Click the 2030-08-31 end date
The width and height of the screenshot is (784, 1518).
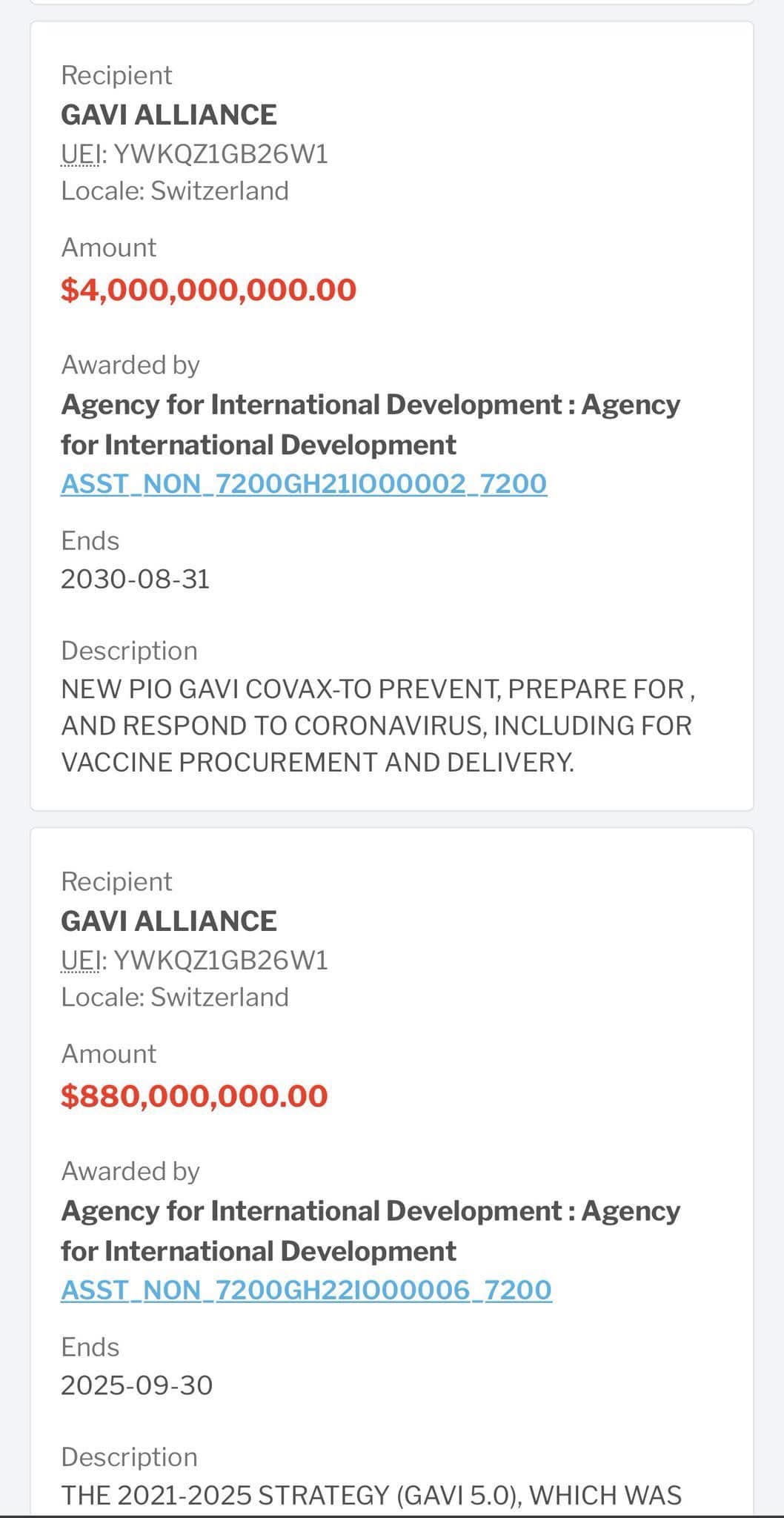(x=136, y=579)
